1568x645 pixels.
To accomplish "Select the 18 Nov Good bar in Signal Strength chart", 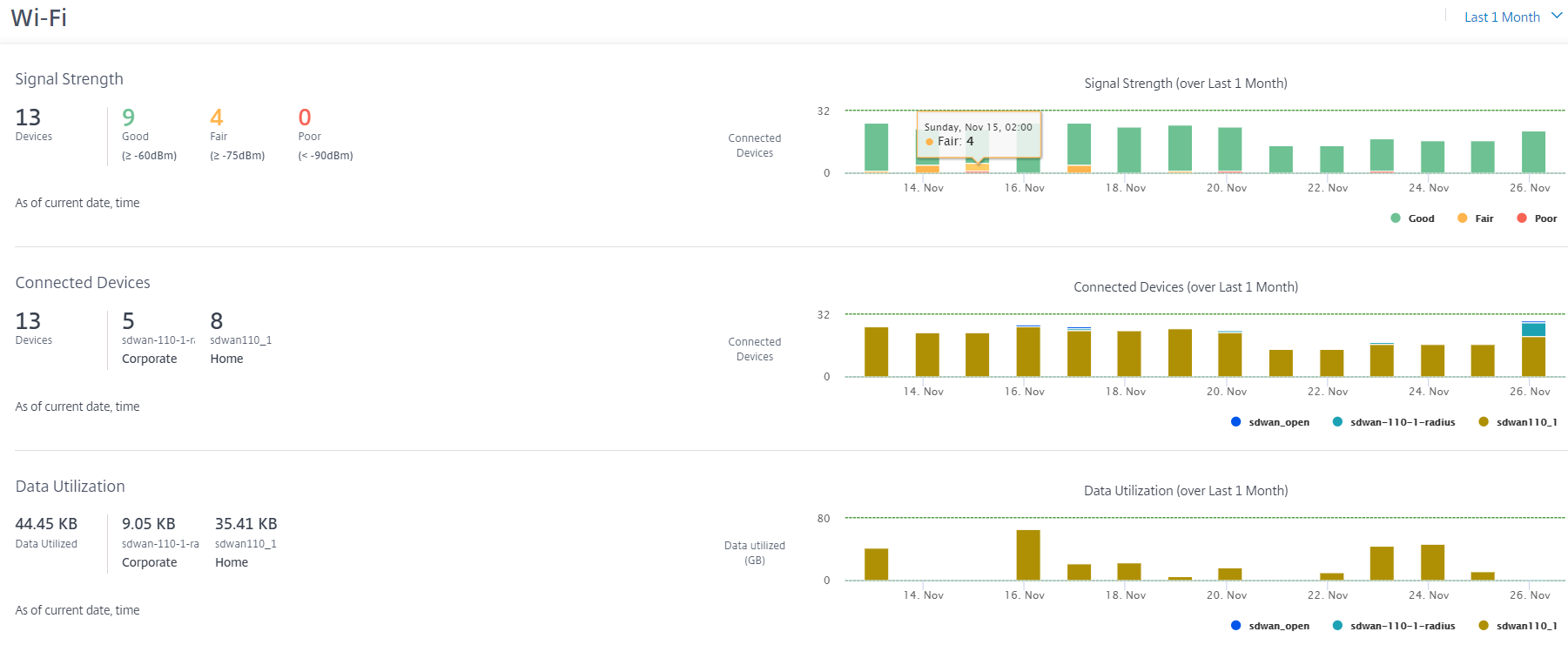I will [1129, 150].
